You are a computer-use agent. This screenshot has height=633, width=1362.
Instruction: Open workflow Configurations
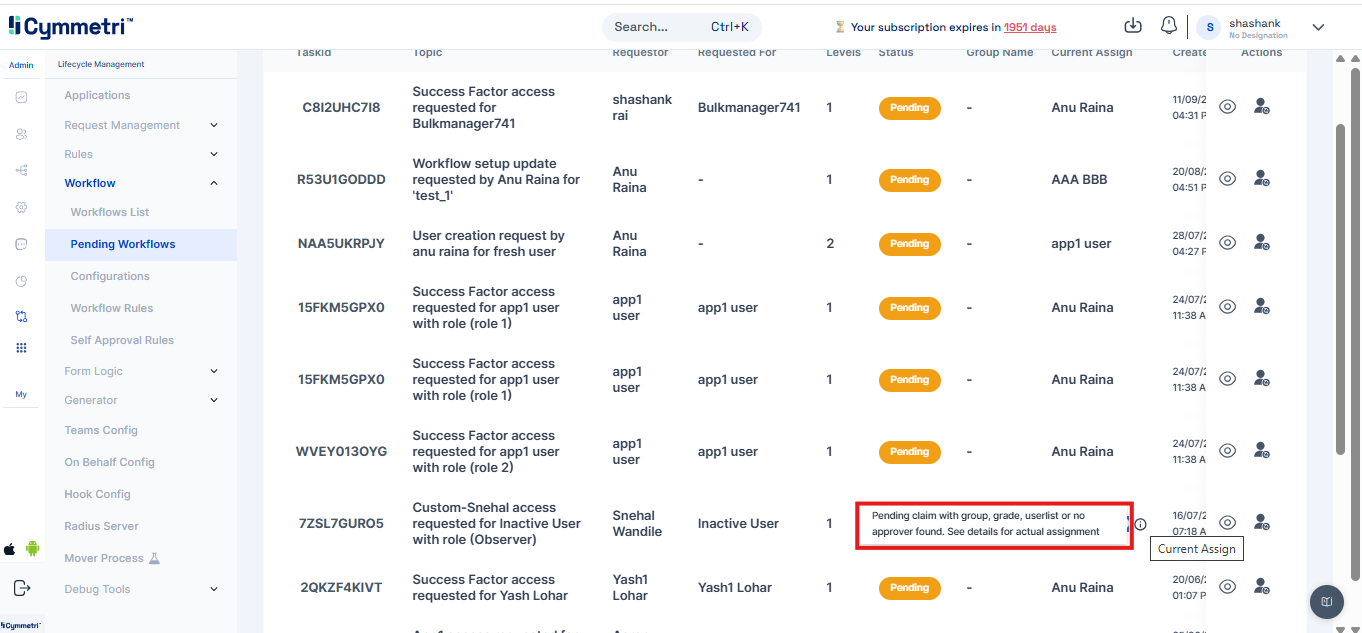coord(110,276)
